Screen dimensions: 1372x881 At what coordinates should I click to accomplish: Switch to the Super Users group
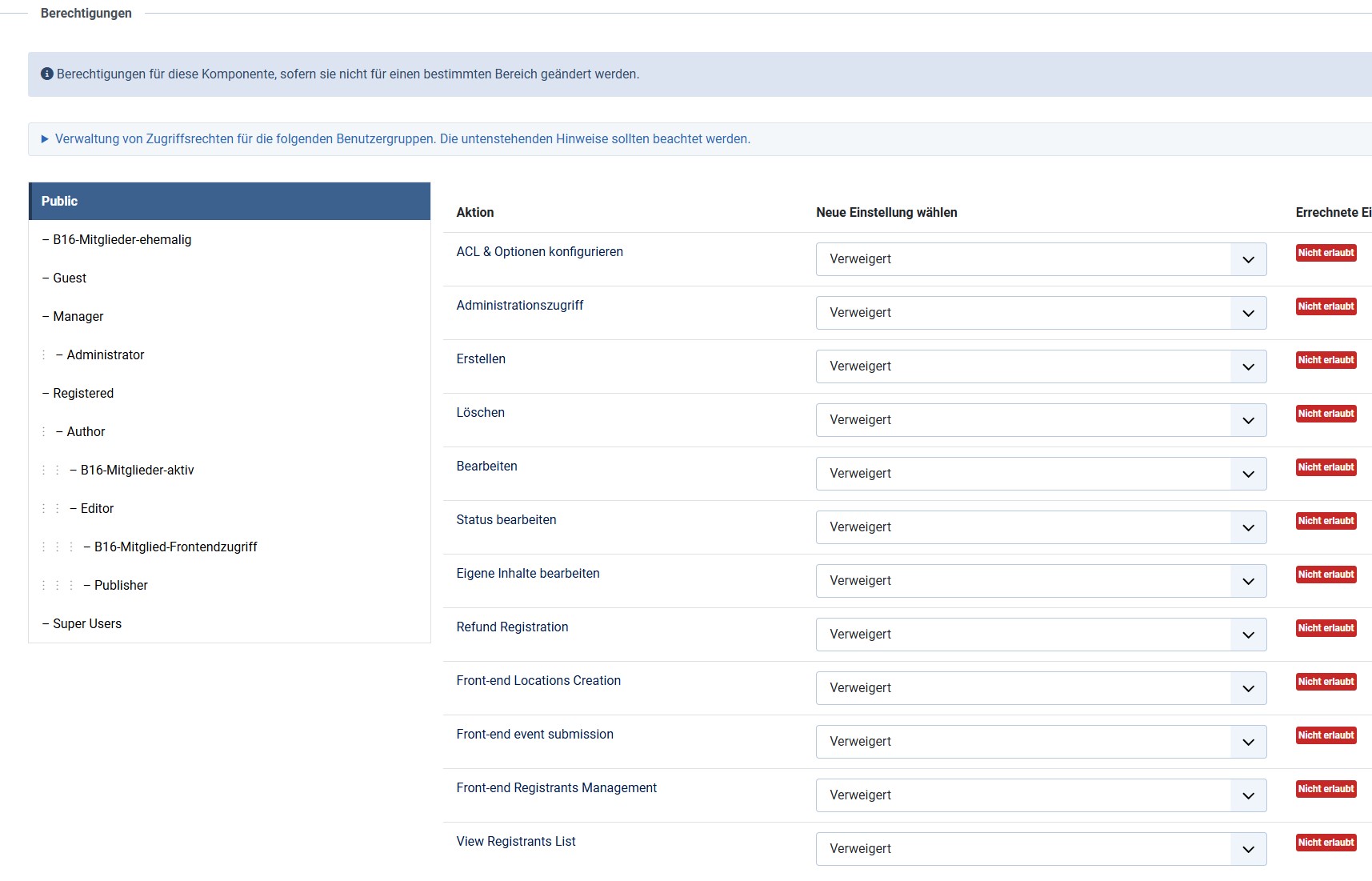87,624
